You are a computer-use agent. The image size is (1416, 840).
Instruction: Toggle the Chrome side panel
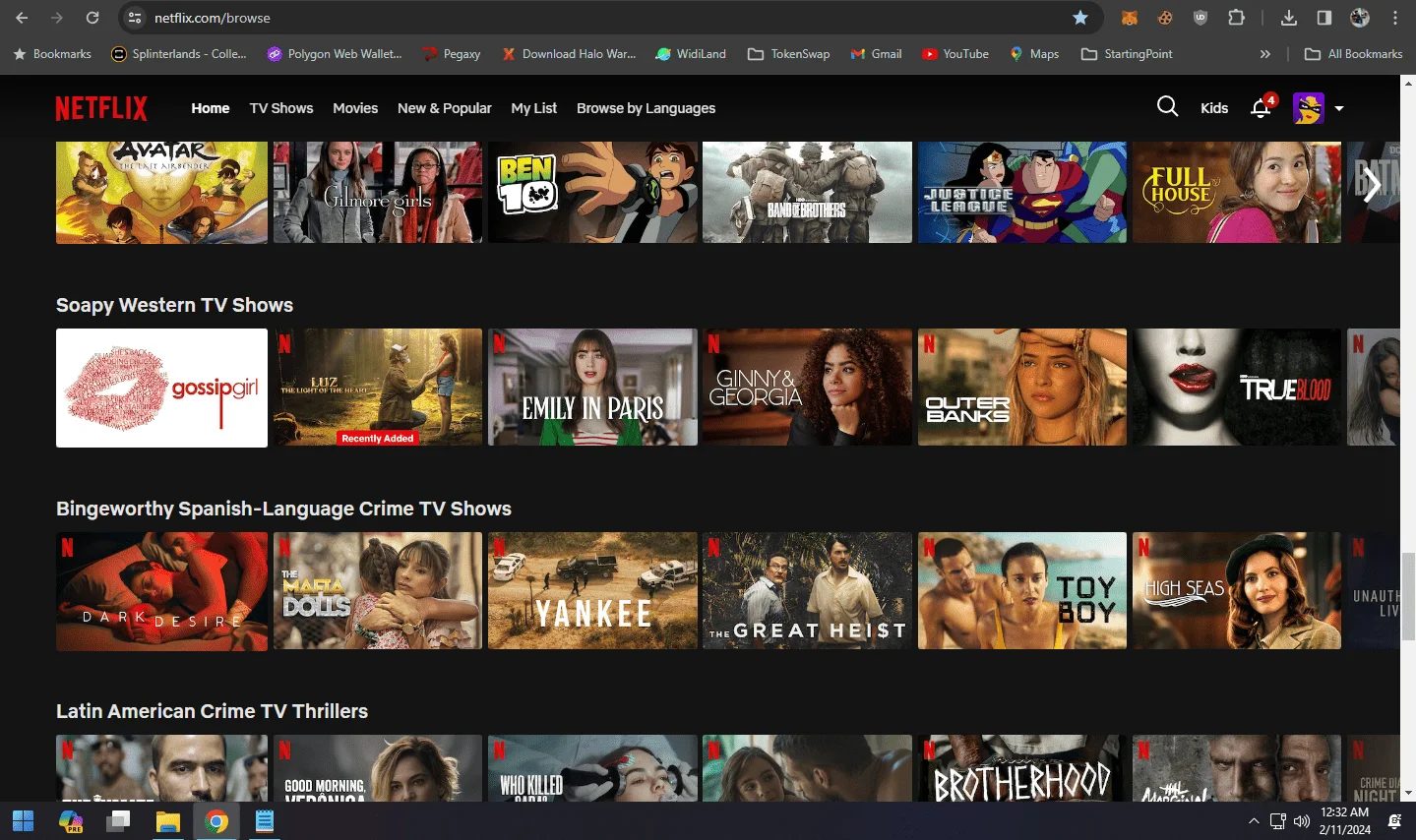click(x=1324, y=18)
